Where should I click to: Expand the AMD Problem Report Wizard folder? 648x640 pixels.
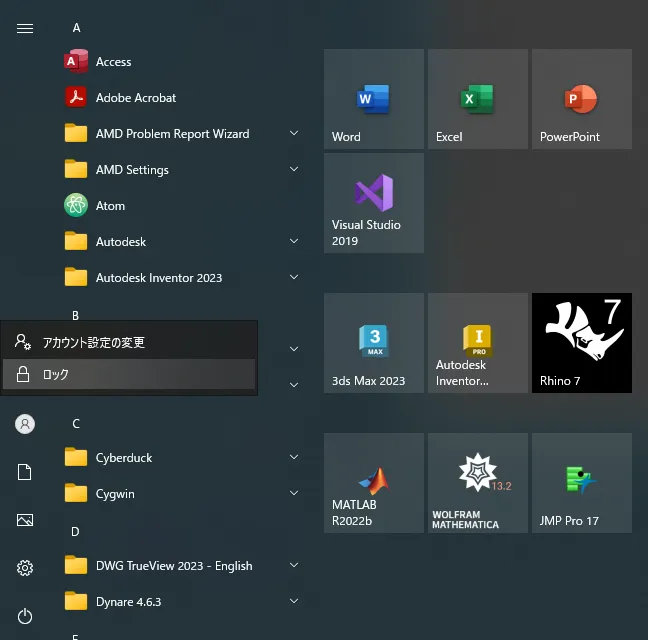coord(294,134)
